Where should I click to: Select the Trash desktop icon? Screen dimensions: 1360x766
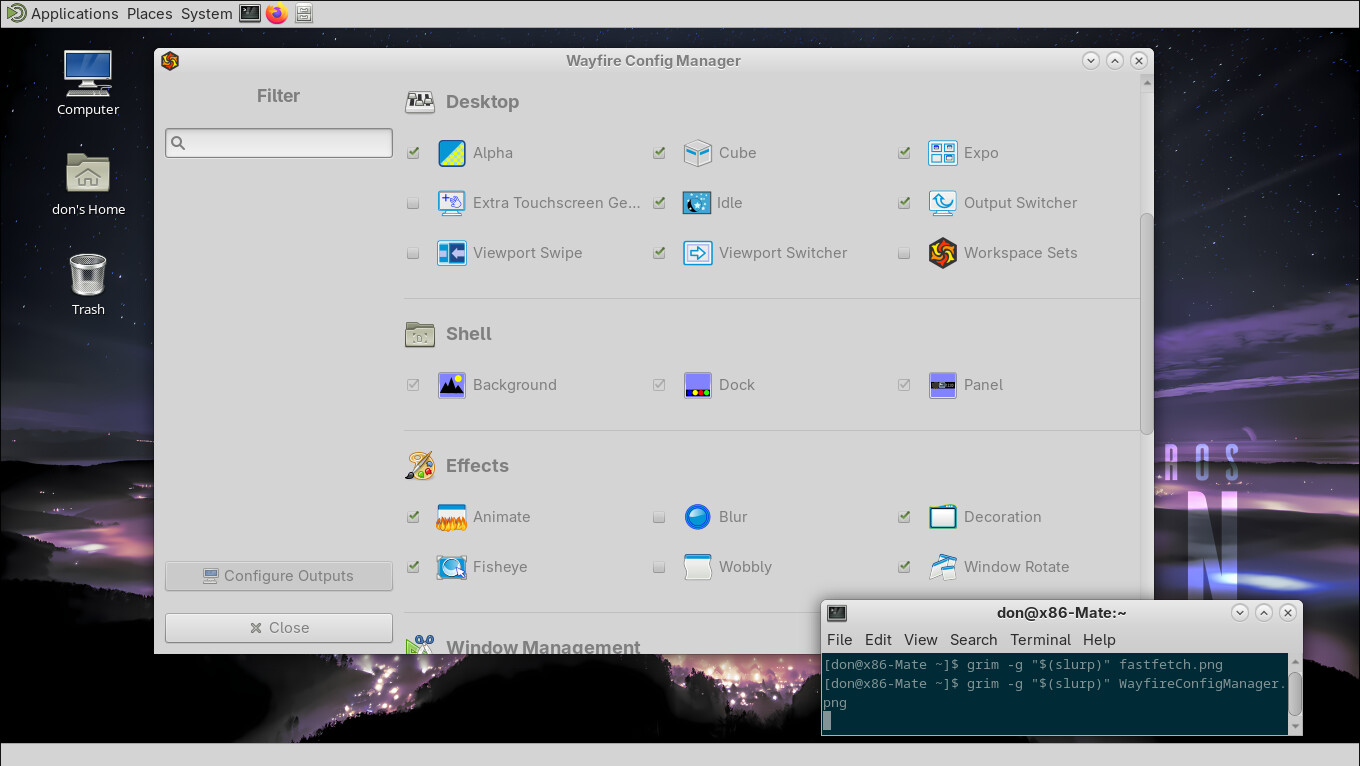point(88,274)
